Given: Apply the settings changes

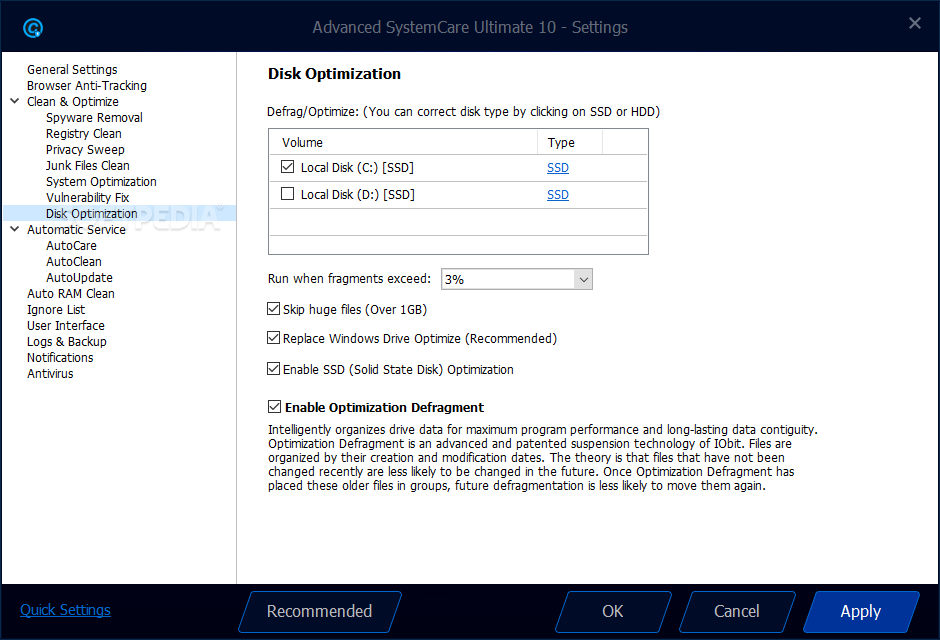Looking at the screenshot, I should (861, 612).
